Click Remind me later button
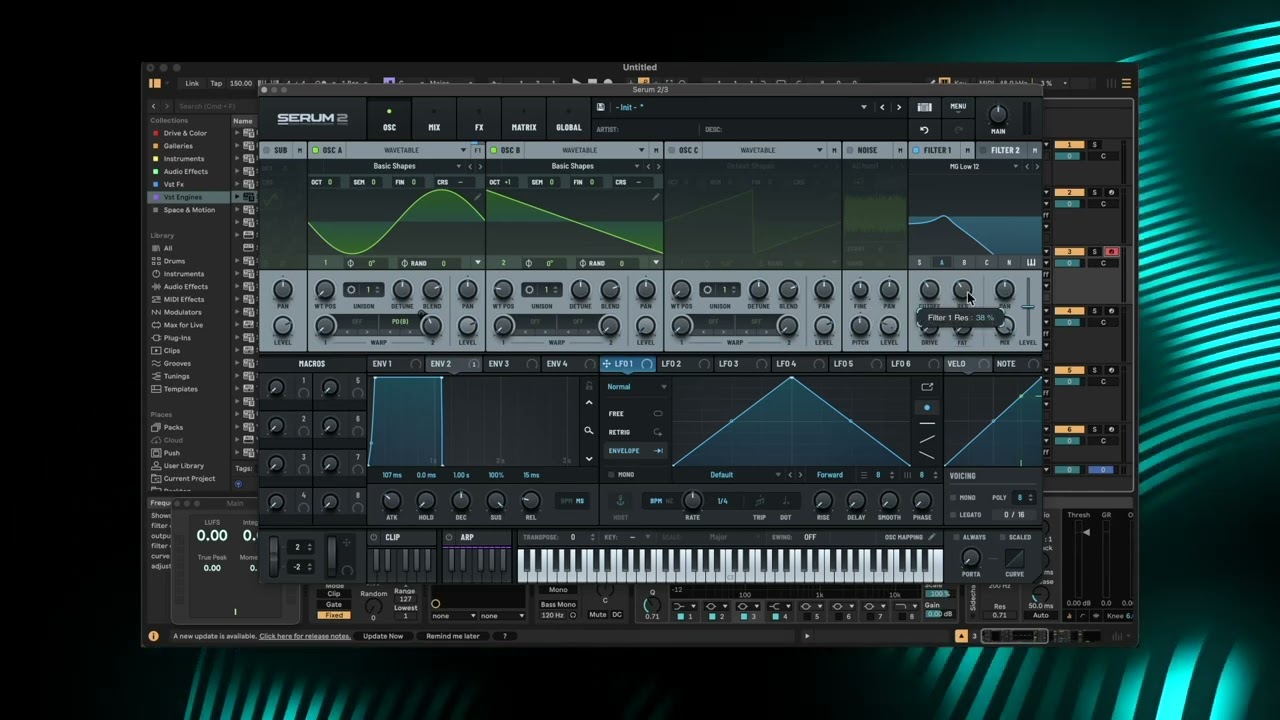This screenshot has width=1280, height=720. click(x=453, y=636)
